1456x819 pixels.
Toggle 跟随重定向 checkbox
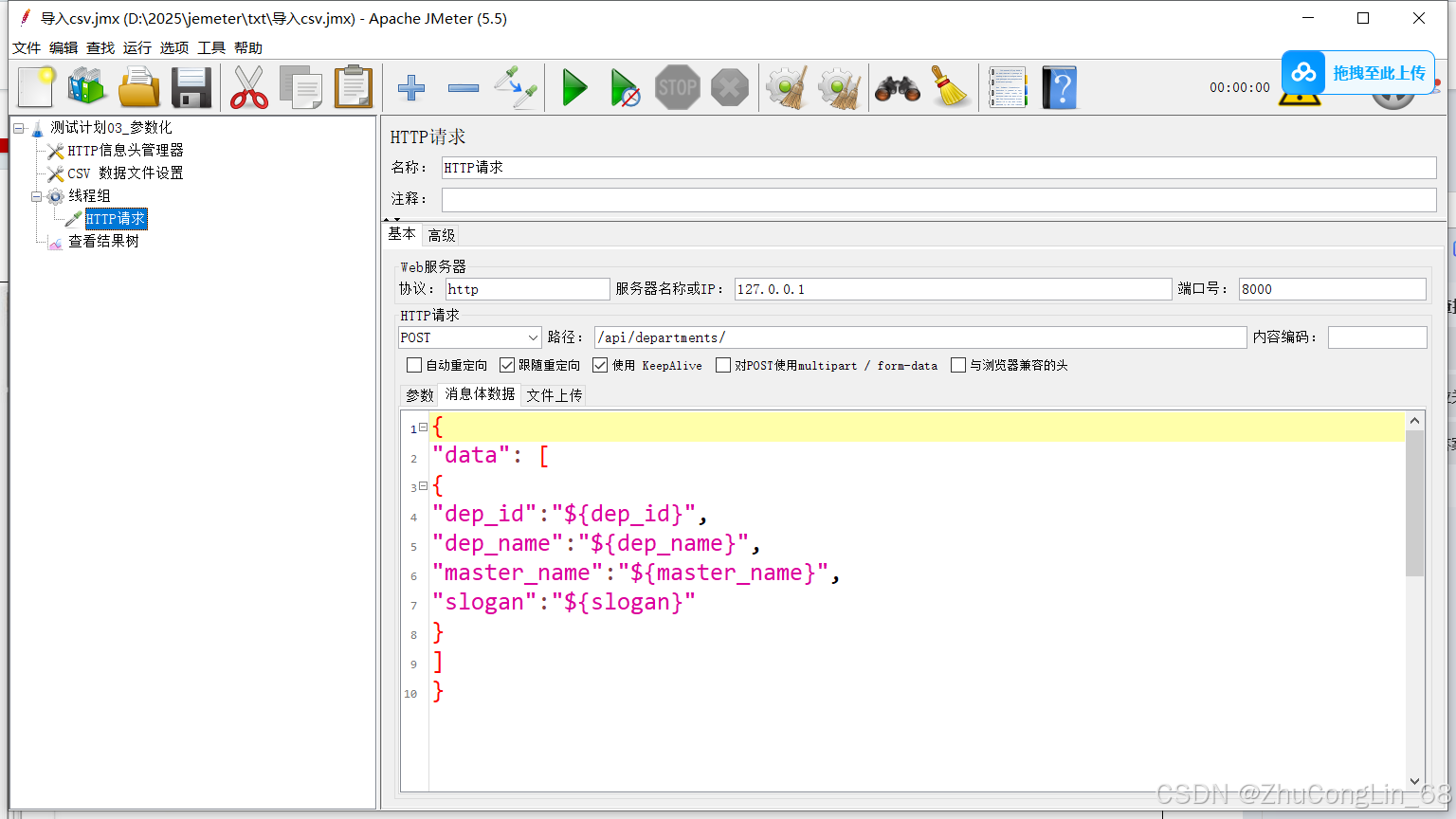(507, 365)
